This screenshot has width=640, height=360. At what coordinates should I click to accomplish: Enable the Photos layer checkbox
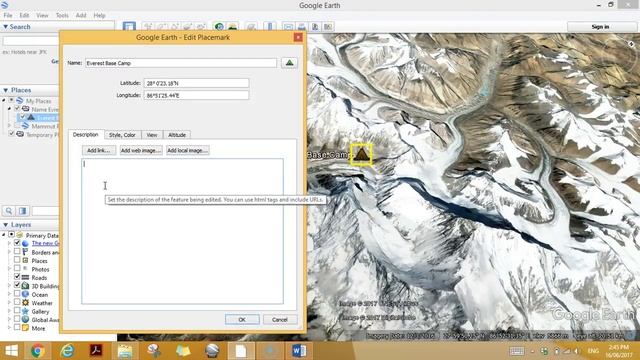[x=17, y=269]
